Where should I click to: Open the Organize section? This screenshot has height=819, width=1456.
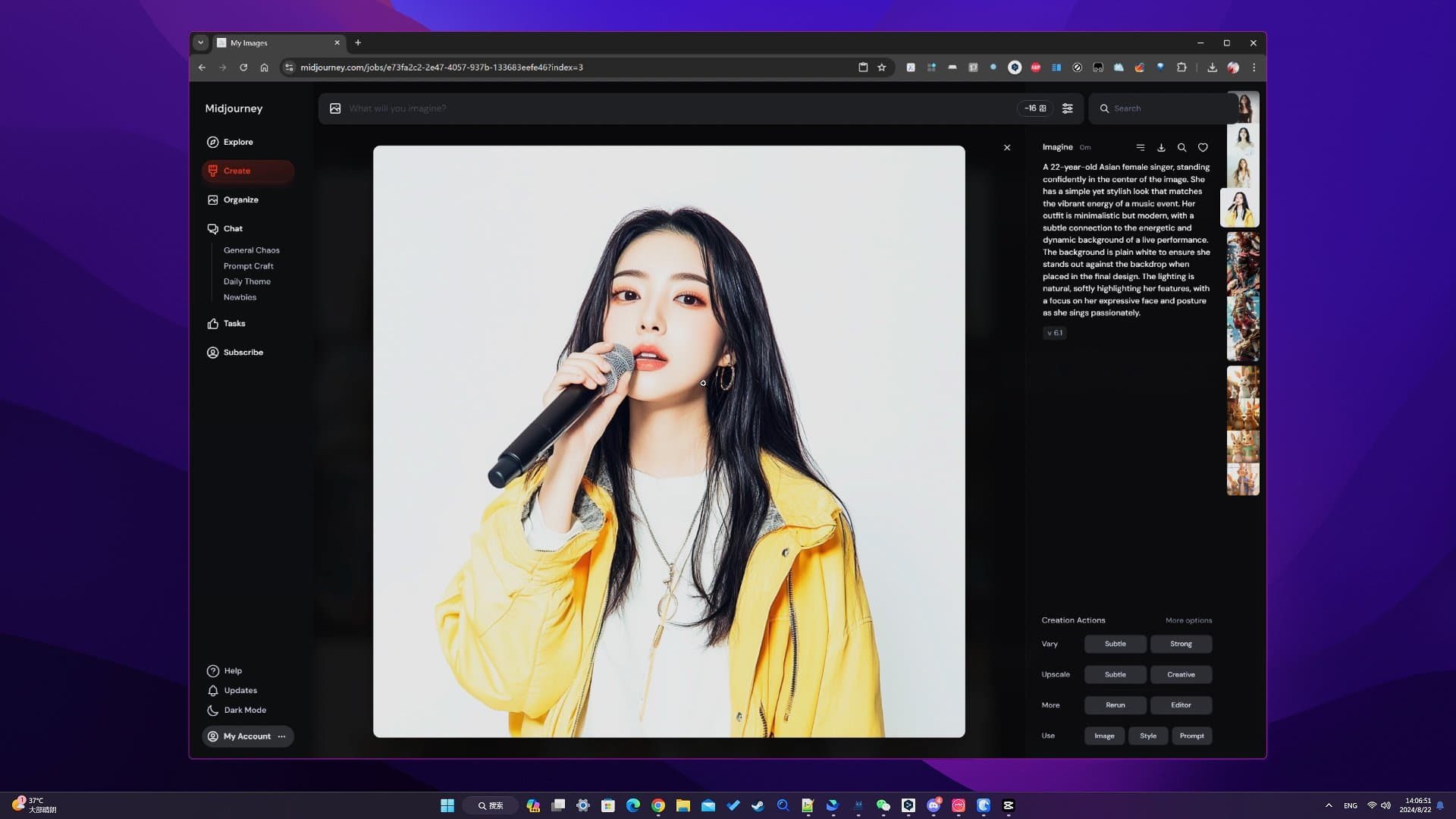(x=240, y=199)
